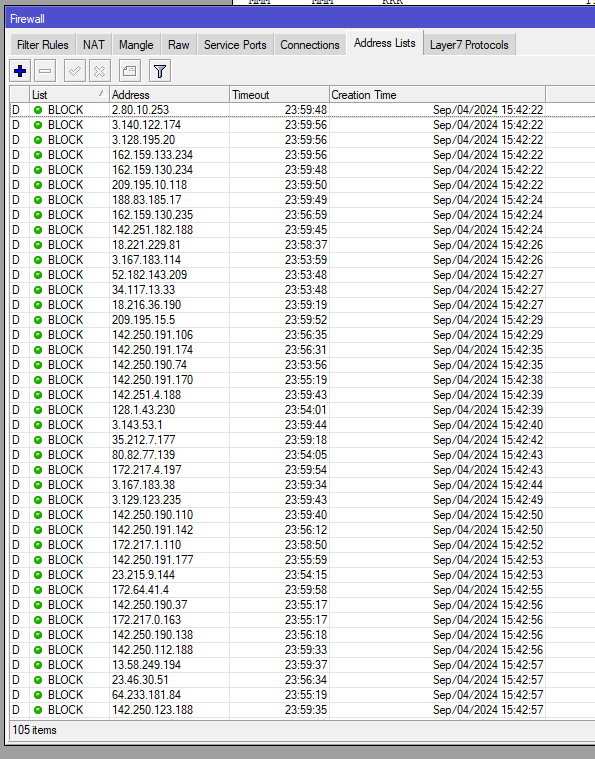Viewport: 595px width, 759px height.
Task: Select the row with address 172.217.0.163
Action: (x=302, y=620)
